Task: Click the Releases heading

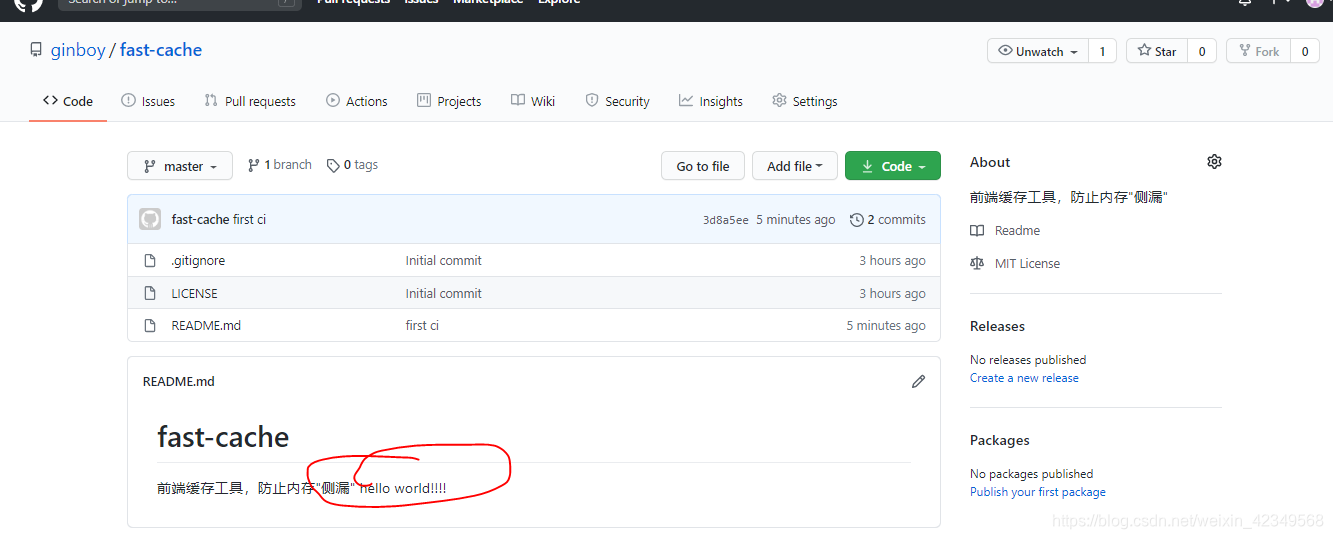Action: point(997,326)
